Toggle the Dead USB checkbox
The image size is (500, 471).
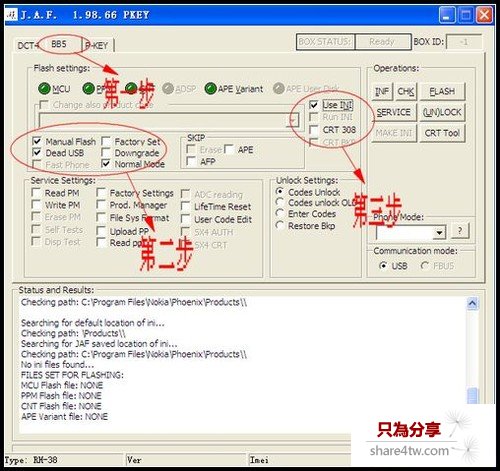click(x=37, y=153)
